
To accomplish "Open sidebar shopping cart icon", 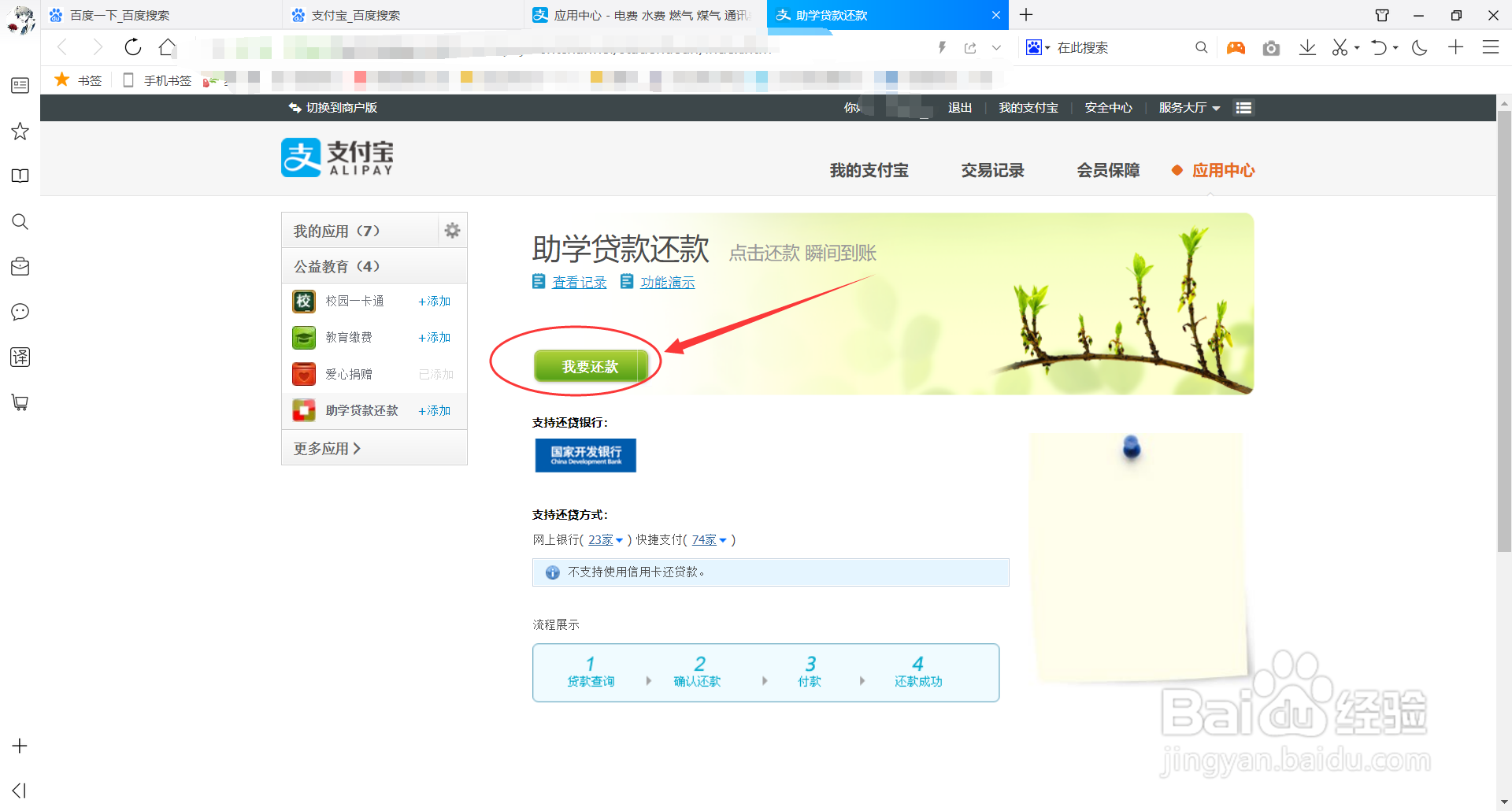I will [20, 402].
